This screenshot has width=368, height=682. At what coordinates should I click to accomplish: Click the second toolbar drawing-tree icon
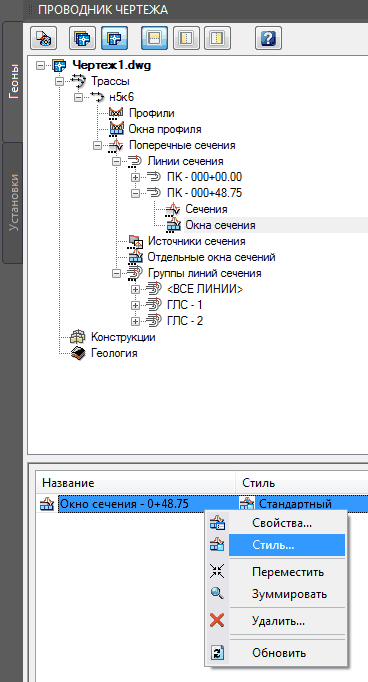pos(82,38)
